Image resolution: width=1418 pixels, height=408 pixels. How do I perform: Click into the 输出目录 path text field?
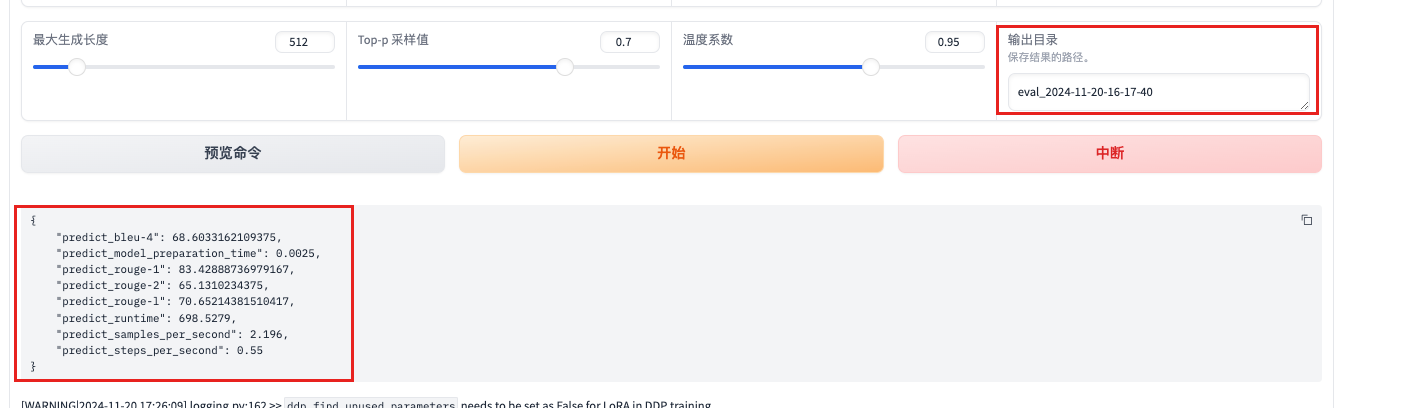(1150, 92)
